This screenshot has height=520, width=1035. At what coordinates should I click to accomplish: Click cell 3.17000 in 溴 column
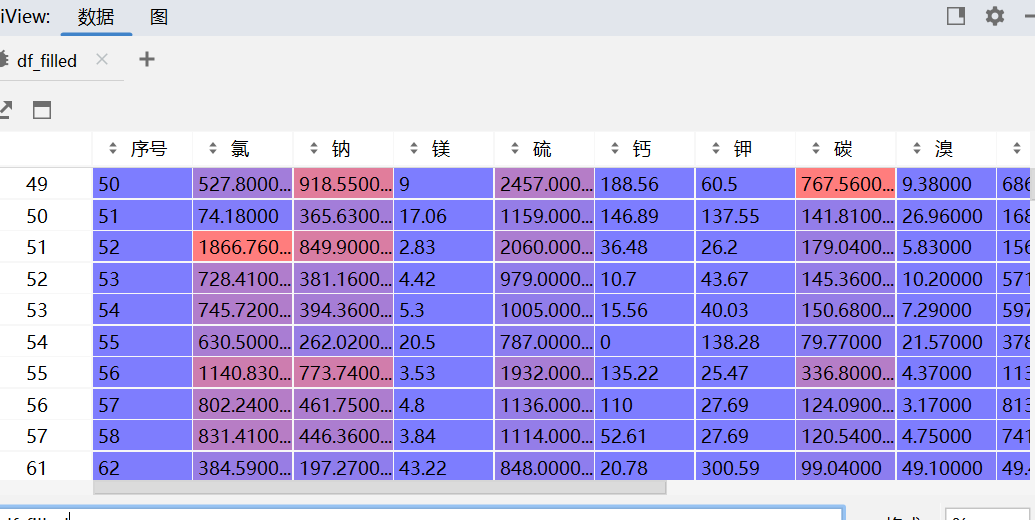point(945,405)
